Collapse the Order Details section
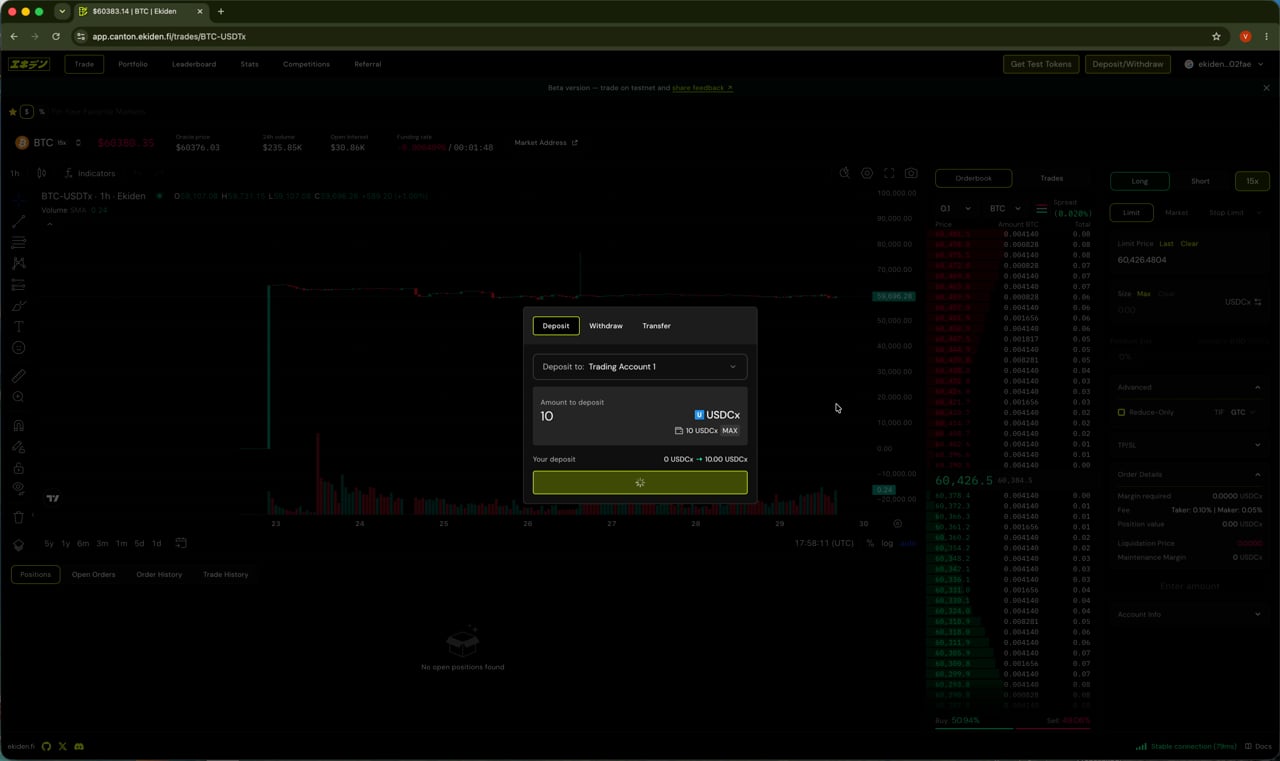1280x761 pixels. pyautogui.click(x=1189, y=474)
